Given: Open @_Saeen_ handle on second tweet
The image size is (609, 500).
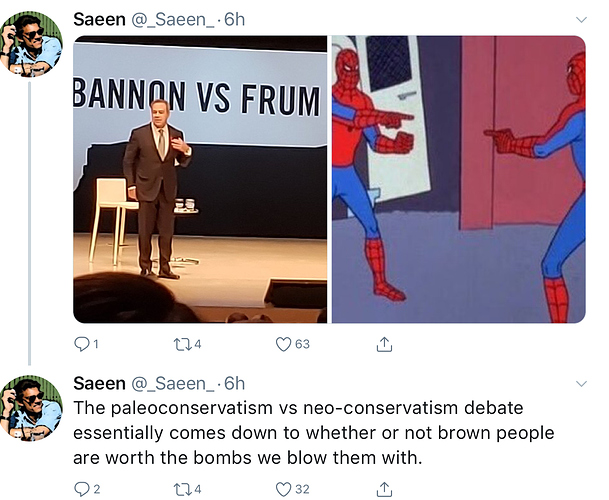Looking at the screenshot, I should coord(173,383).
